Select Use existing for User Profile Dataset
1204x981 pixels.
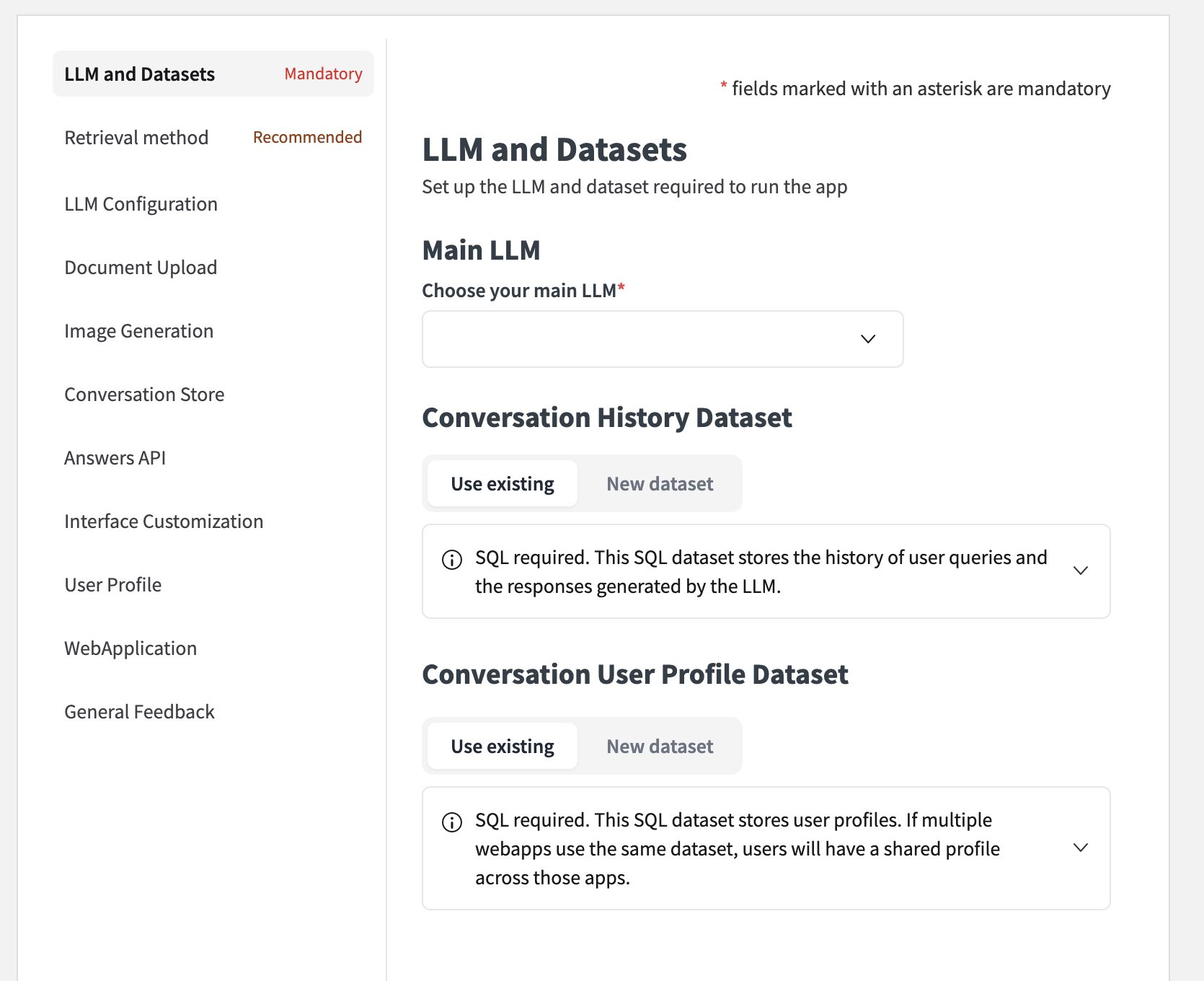tap(503, 746)
